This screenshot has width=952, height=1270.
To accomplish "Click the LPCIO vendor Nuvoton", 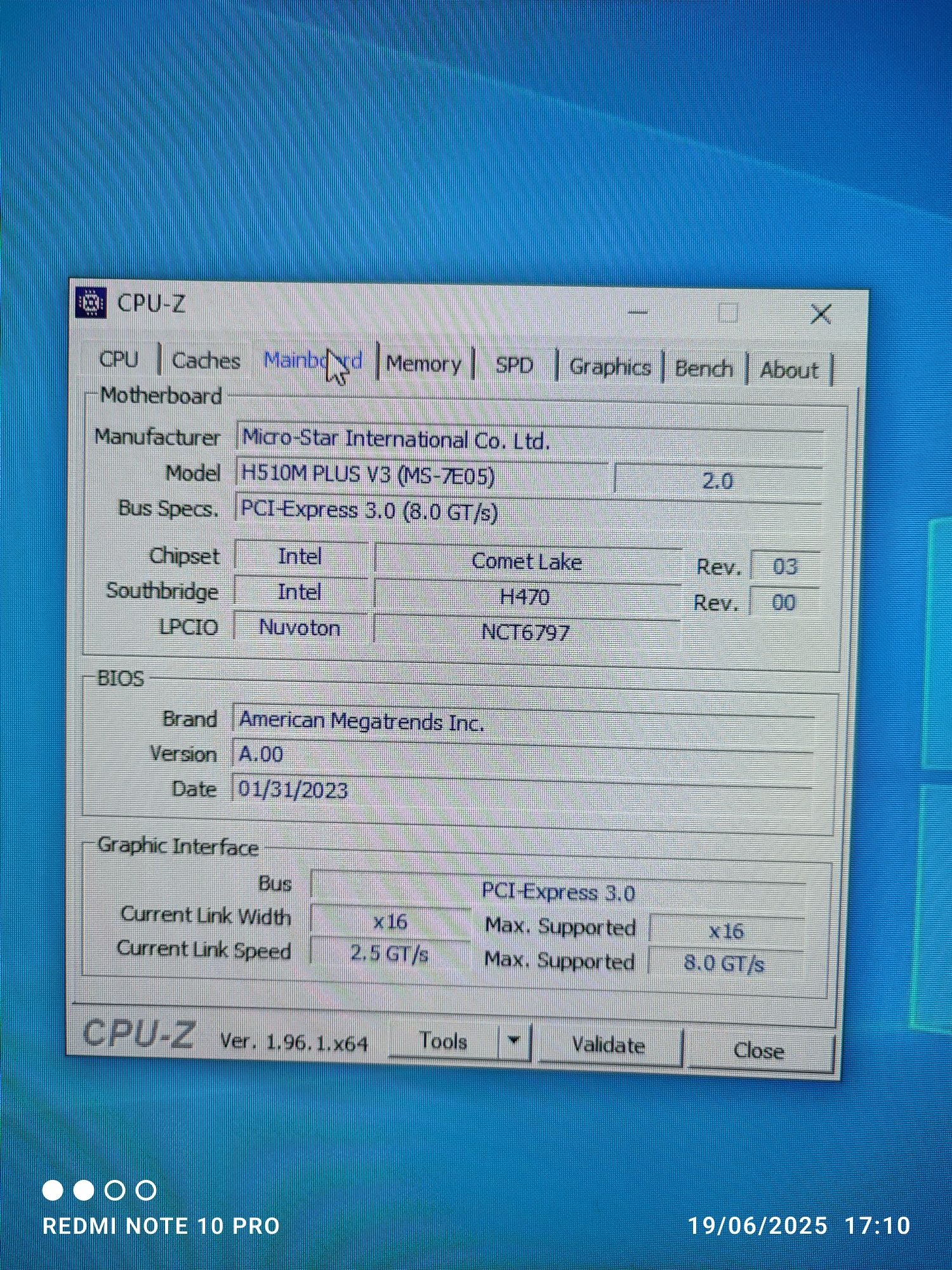I will (x=300, y=628).
